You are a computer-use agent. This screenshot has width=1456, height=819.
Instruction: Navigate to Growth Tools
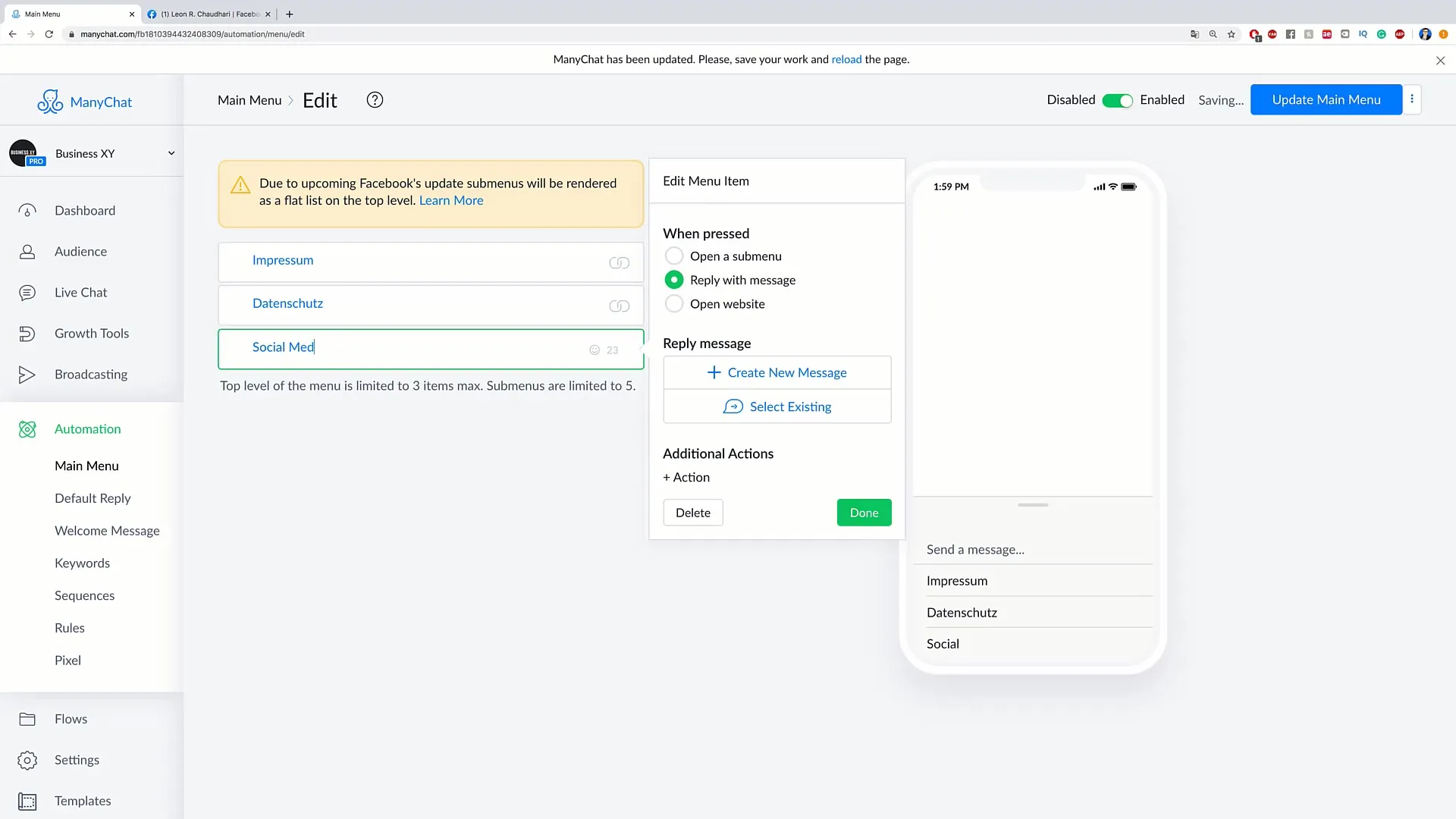point(92,333)
